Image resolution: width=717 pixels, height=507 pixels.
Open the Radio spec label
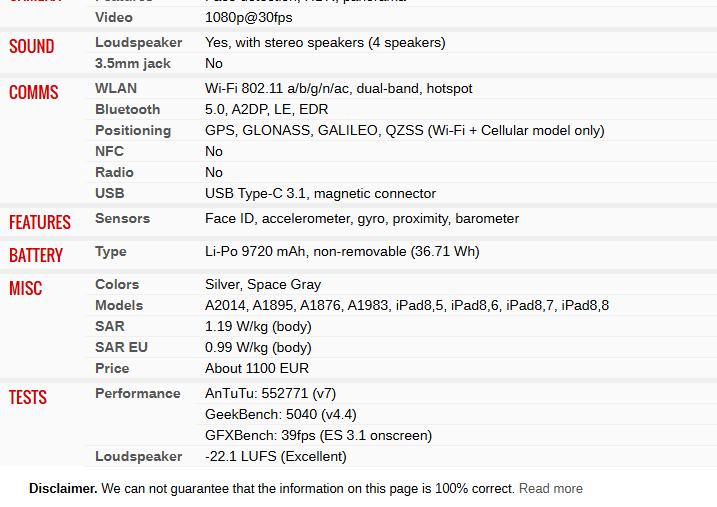(x=114, y=172)
